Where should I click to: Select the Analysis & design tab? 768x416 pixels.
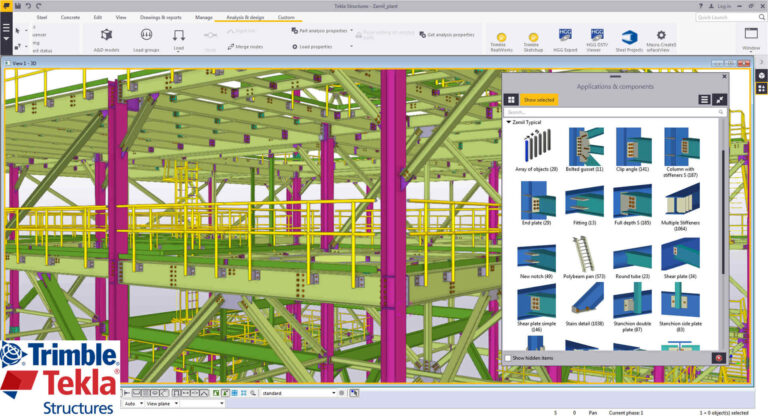(x=245, y=17)
